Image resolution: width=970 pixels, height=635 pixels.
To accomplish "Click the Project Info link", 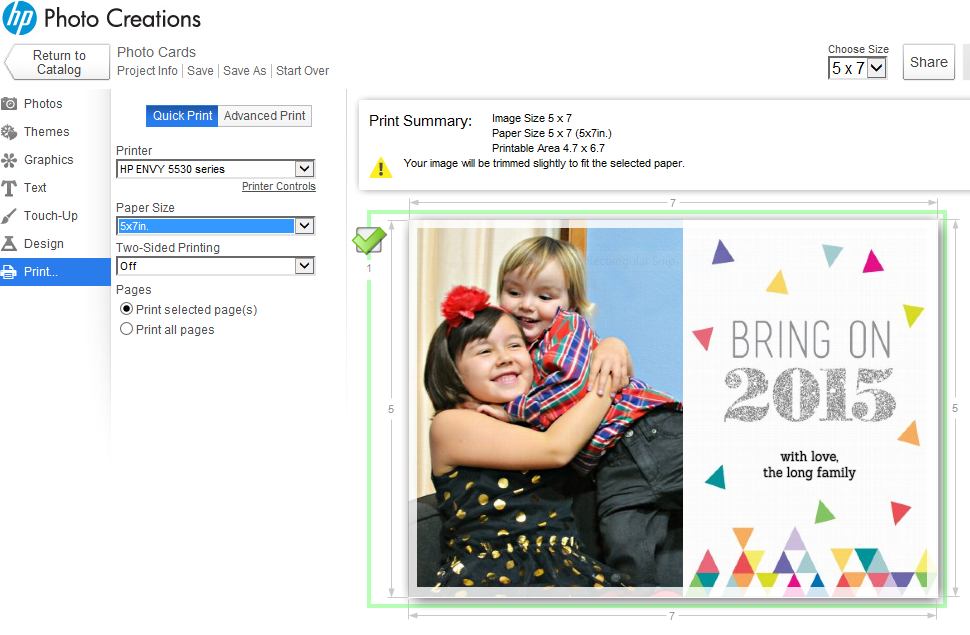I will click(x=147, y=71).
